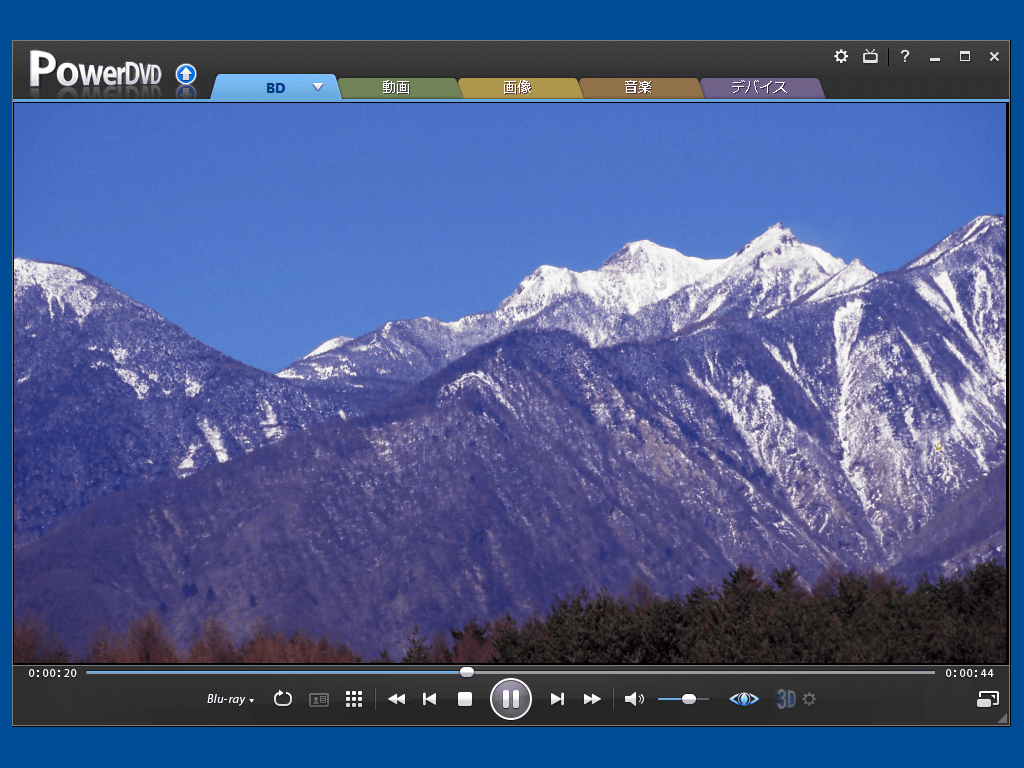Fast forward the video

tap(592, 699)
